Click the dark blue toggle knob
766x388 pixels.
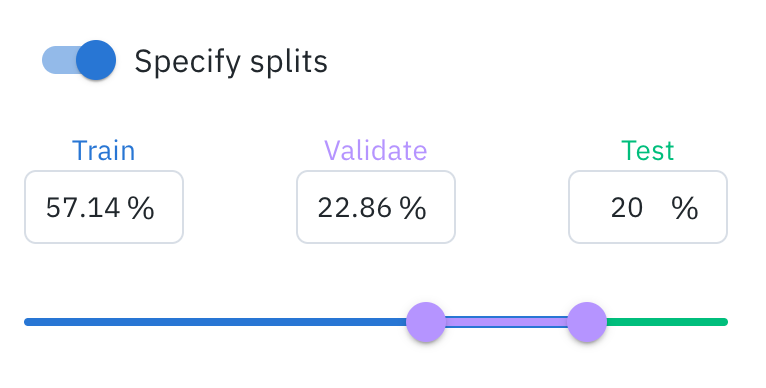pos(96,60)
